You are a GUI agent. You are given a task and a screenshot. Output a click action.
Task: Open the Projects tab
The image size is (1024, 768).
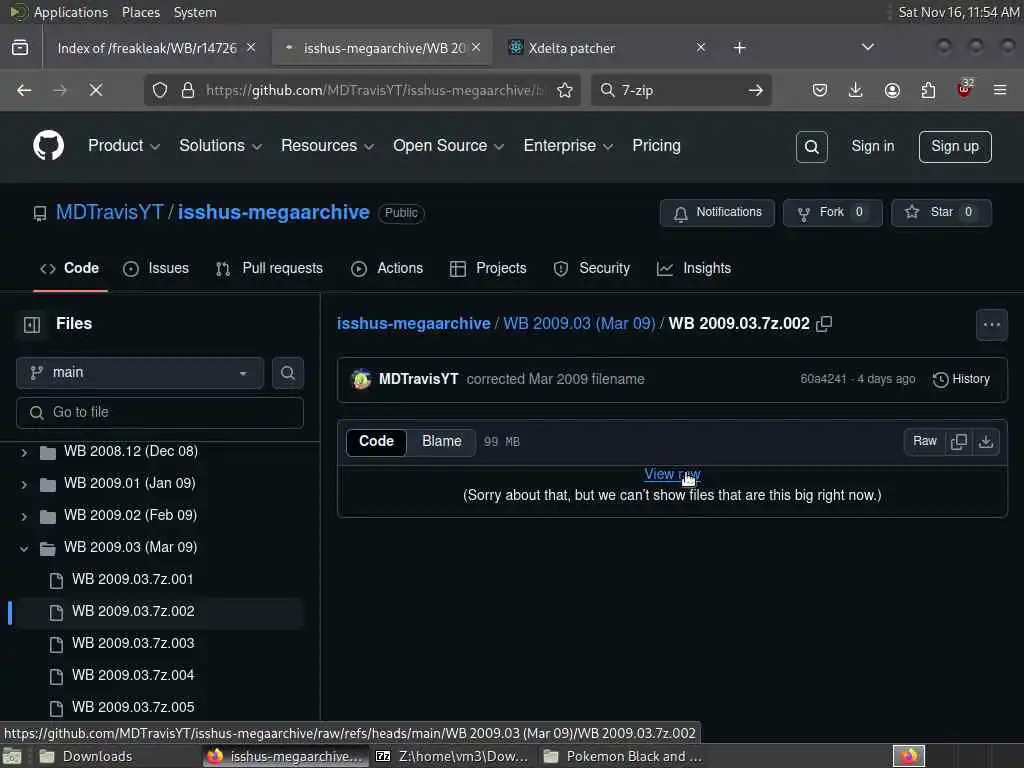[488, 268]
